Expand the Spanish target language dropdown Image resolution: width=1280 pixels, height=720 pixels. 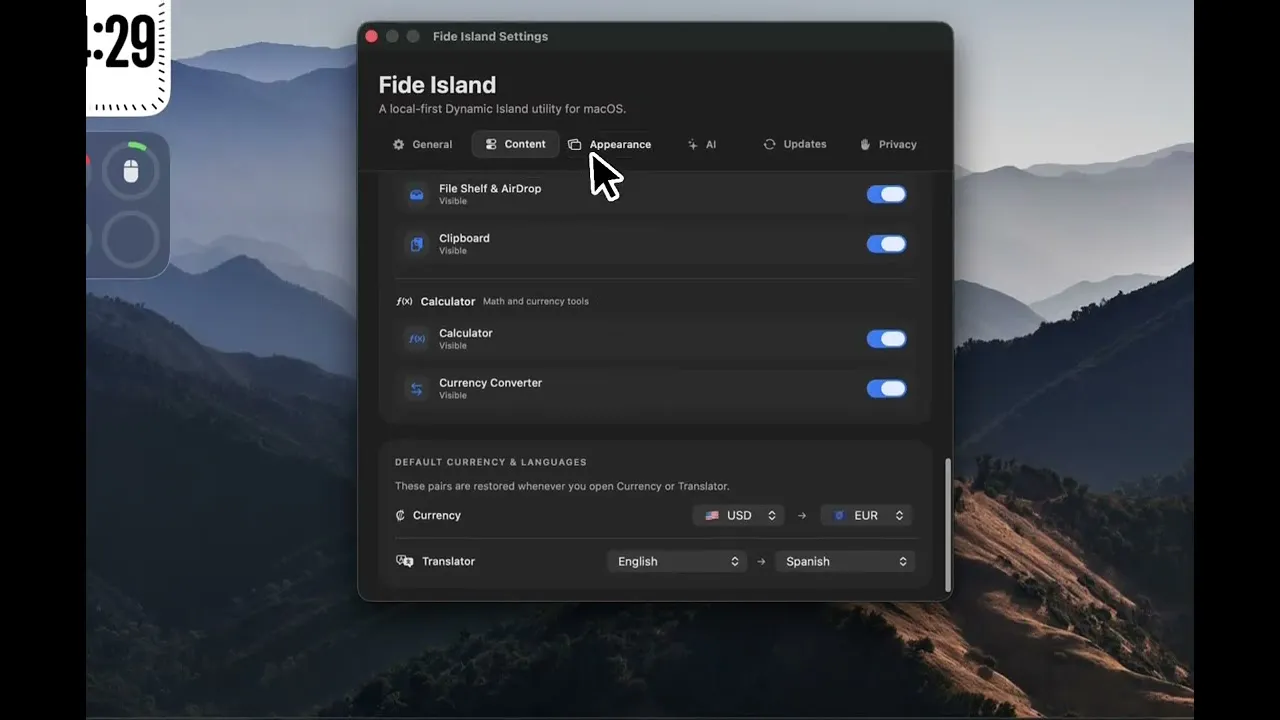(x=845, y=561)
